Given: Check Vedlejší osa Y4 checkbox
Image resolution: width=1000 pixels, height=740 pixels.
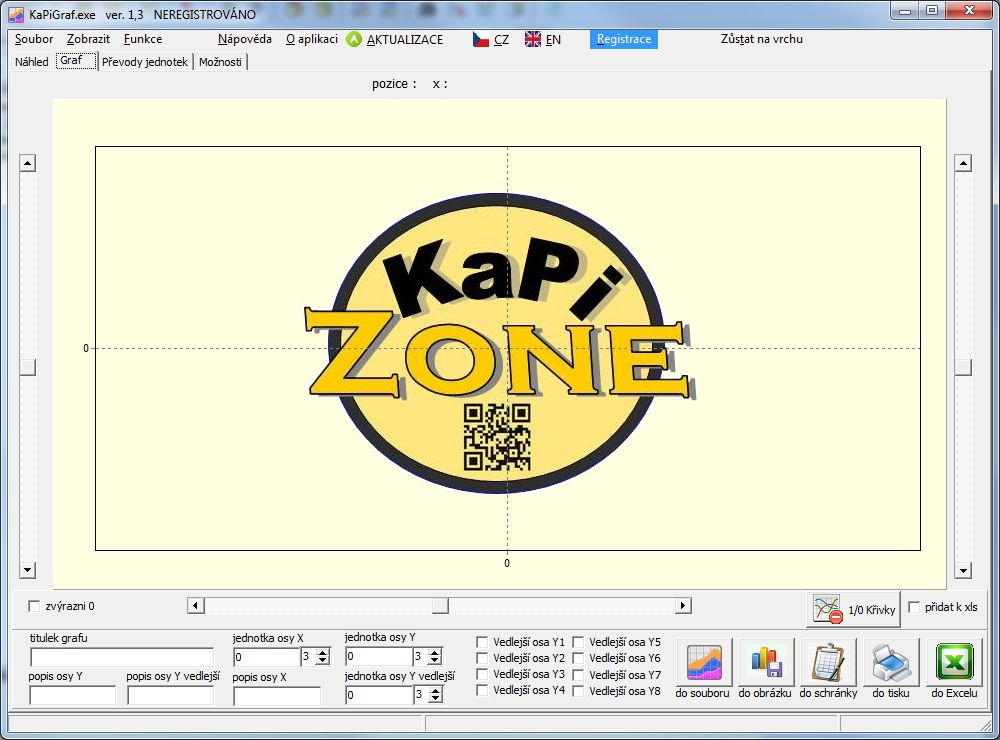Looking at the screenshot, I should click(x=482, y=690).
